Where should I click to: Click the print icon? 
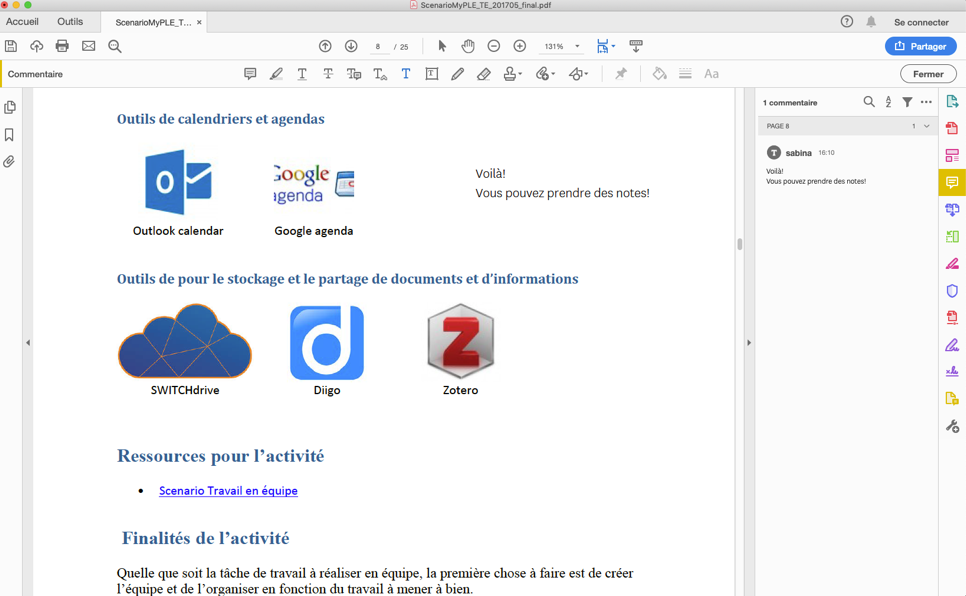point(62,46)
